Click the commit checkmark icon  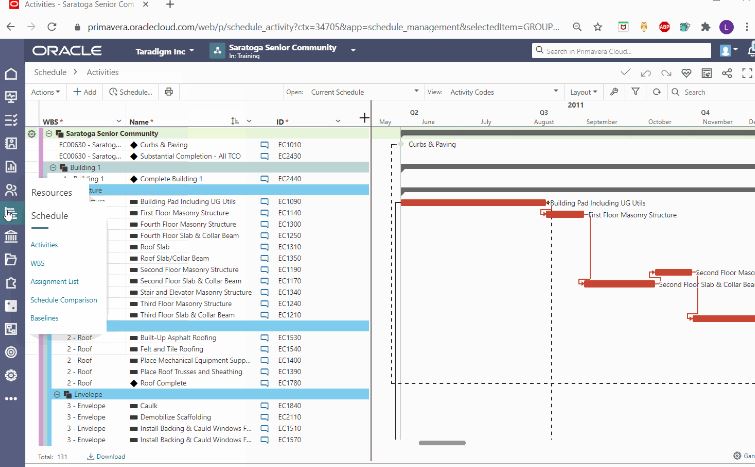click(625, 73)
